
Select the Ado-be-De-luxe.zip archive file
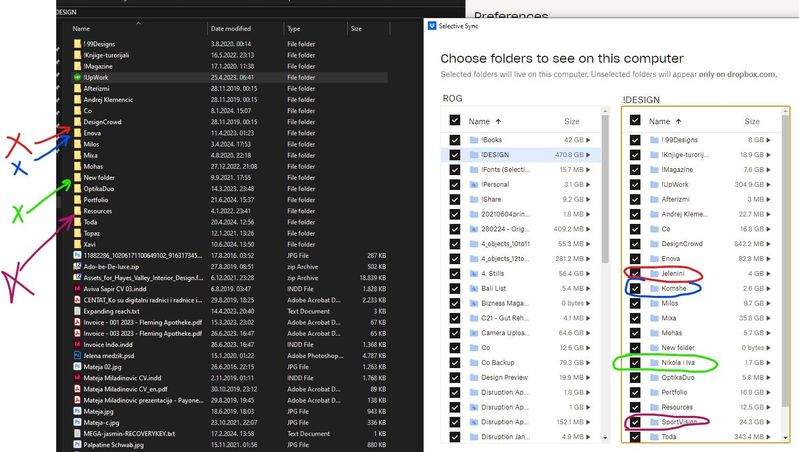tap(108, 266)
